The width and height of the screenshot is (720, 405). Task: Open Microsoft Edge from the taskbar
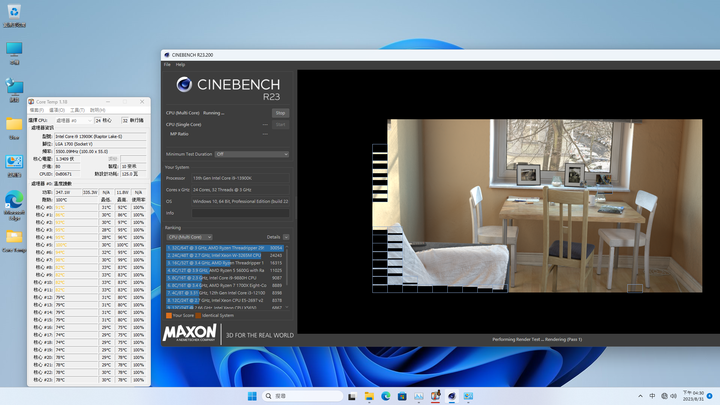[x=386, y=396]
